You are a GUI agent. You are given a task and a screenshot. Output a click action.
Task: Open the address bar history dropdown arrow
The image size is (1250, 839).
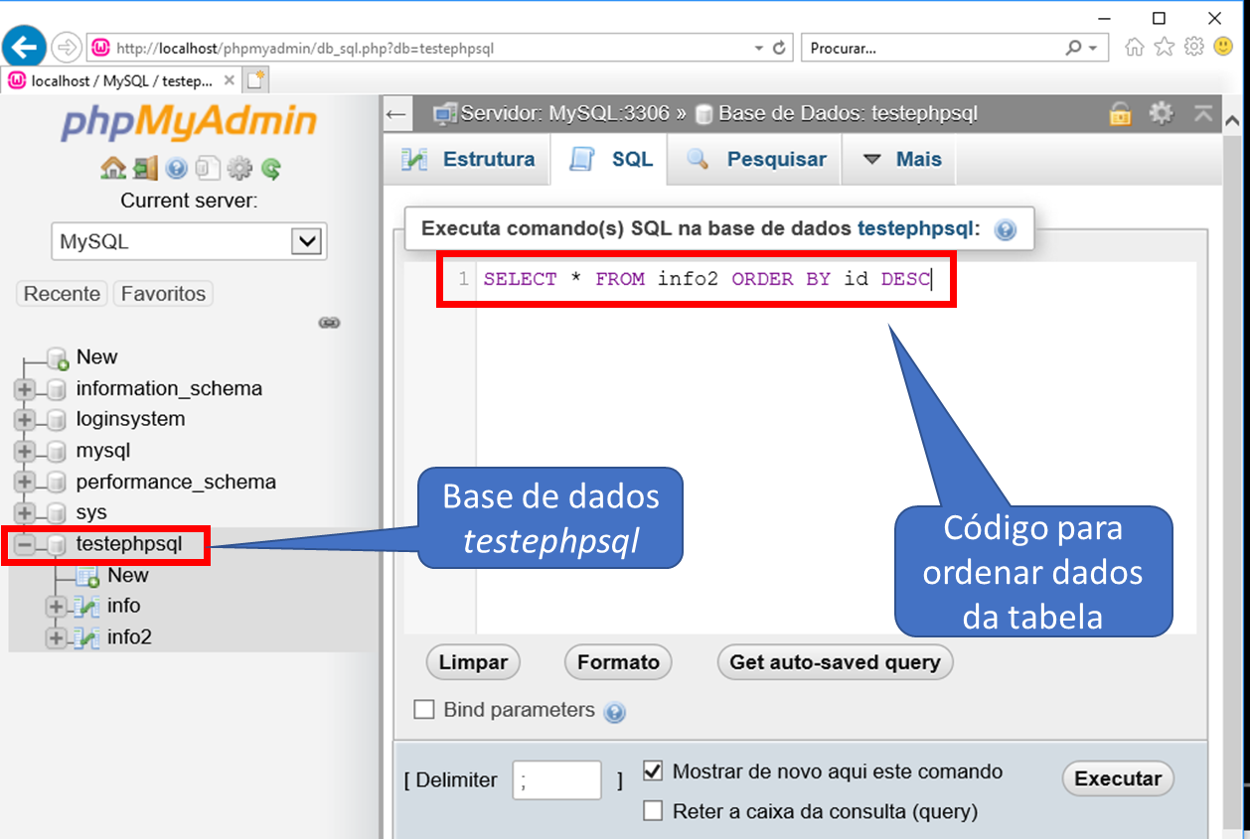click(759, 48)
